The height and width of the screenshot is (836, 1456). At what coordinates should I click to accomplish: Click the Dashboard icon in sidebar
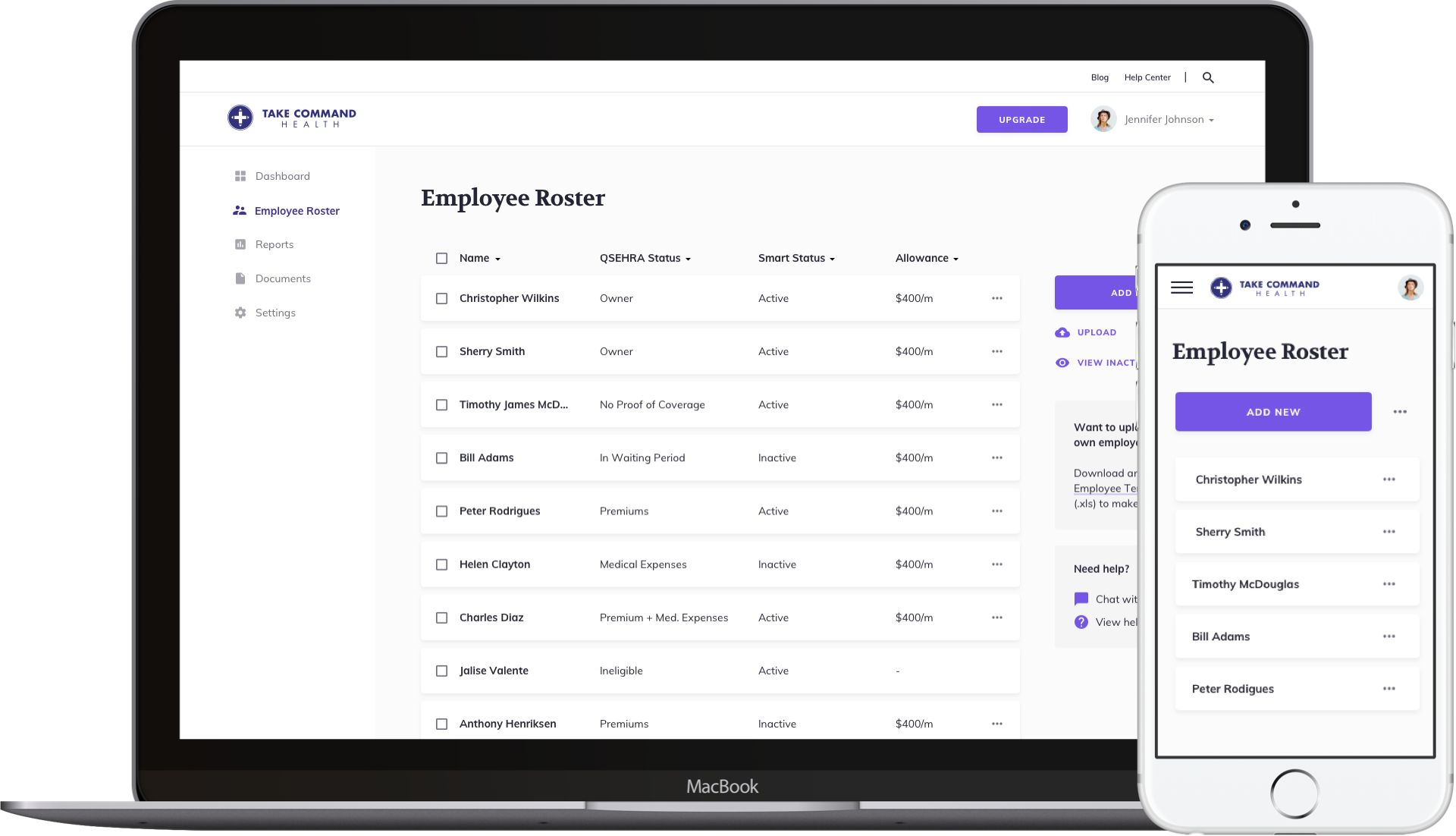(x=240, y=175)
